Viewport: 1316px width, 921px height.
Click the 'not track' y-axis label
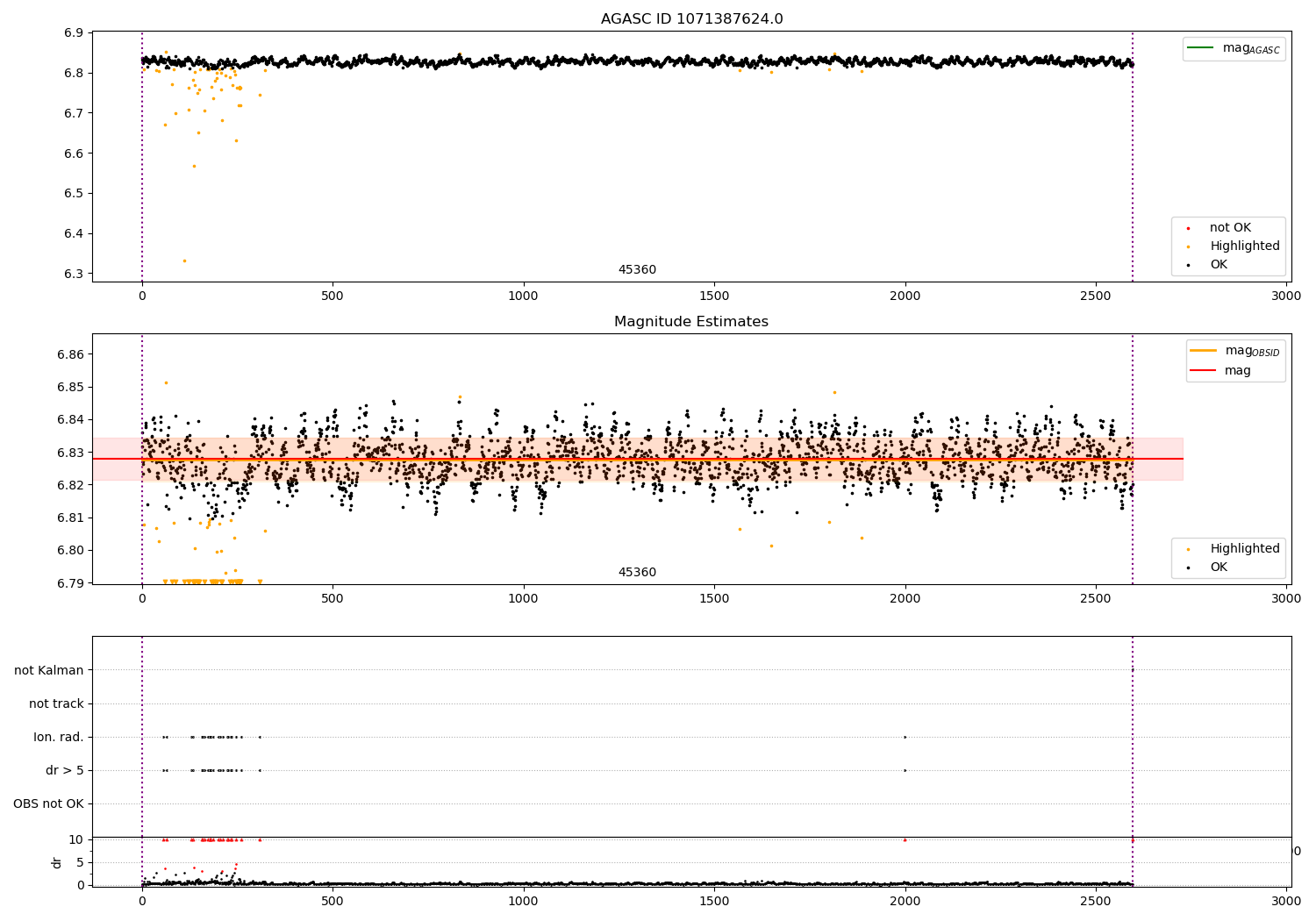click(x=56, y=703)
